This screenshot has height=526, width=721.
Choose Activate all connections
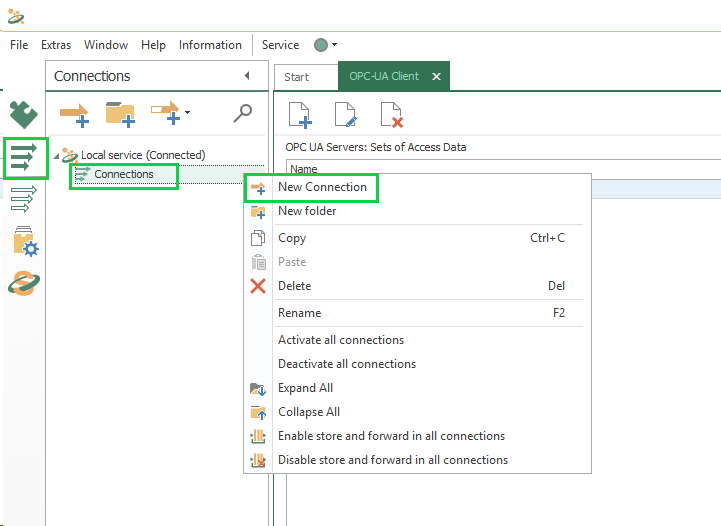pos(418,340)
